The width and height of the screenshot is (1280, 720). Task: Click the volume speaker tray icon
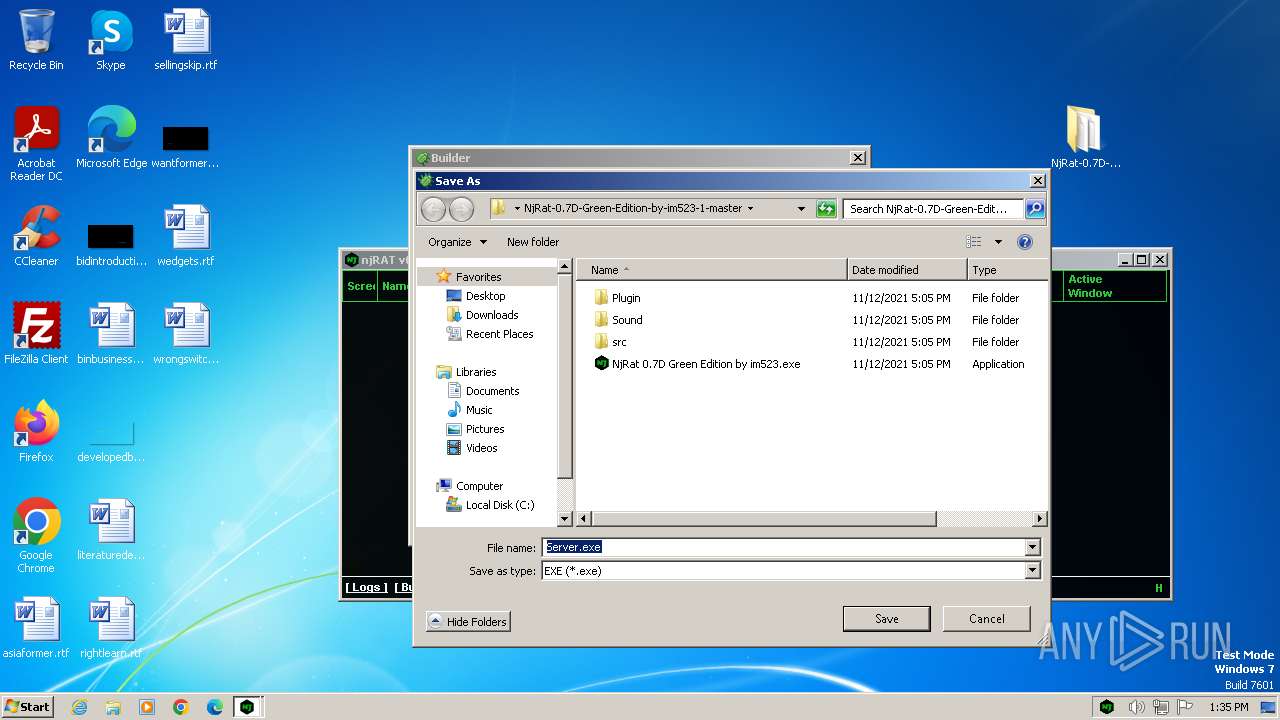tap(1137, 707)
